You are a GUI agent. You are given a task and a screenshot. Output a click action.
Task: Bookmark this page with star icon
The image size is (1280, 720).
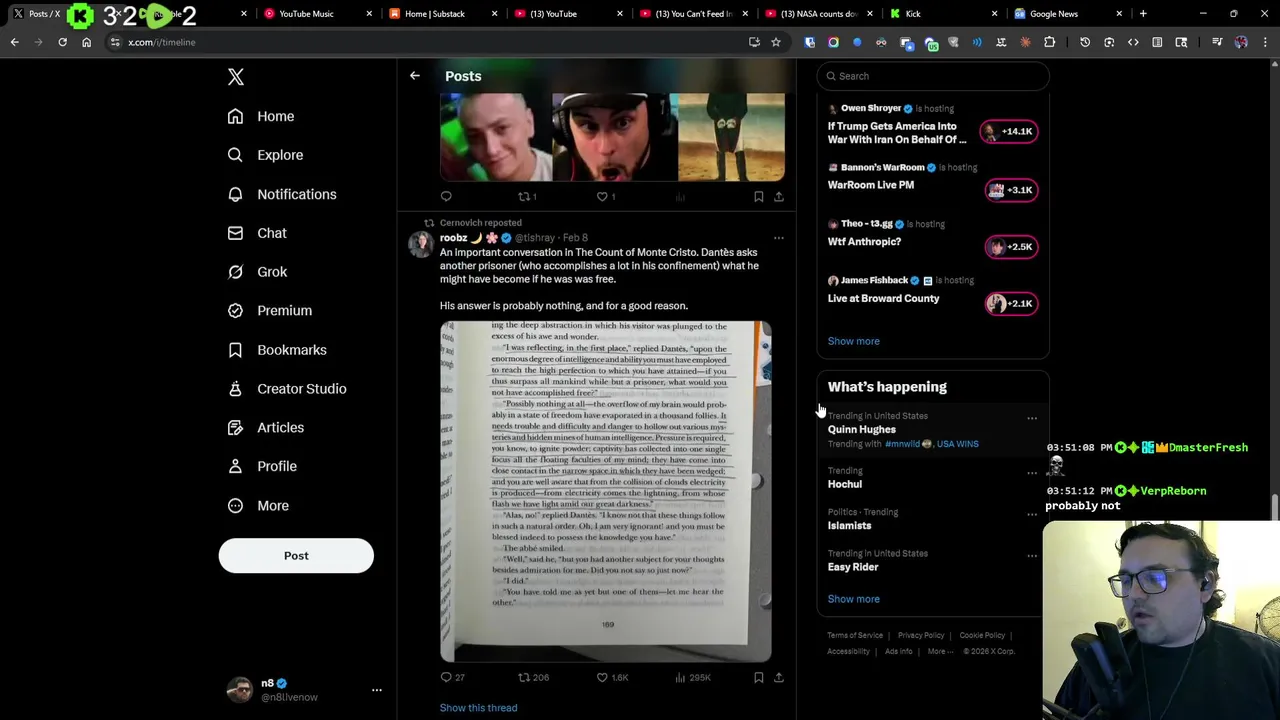pos(775,42)
